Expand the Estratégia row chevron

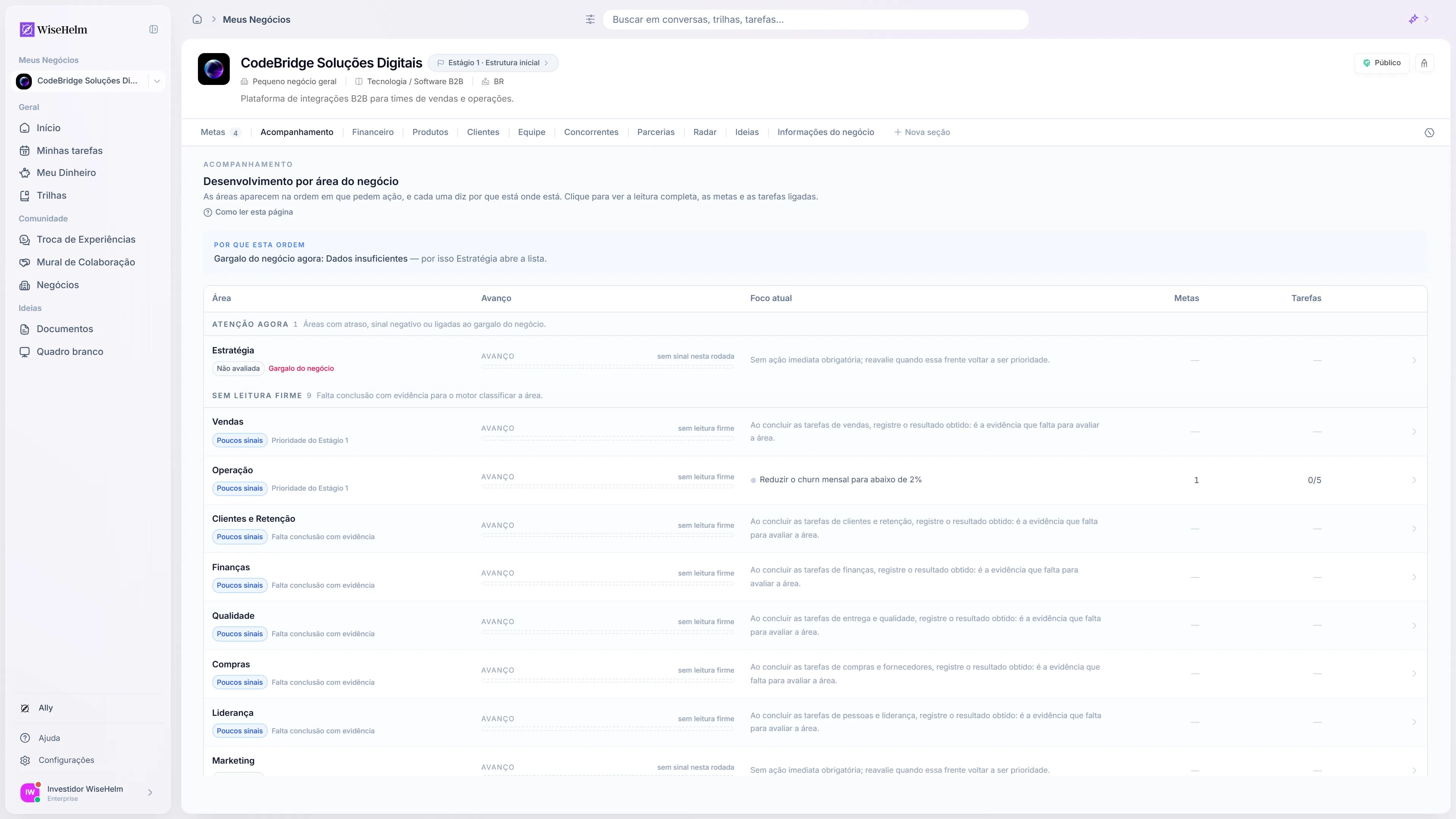(x=1414, y=360)
